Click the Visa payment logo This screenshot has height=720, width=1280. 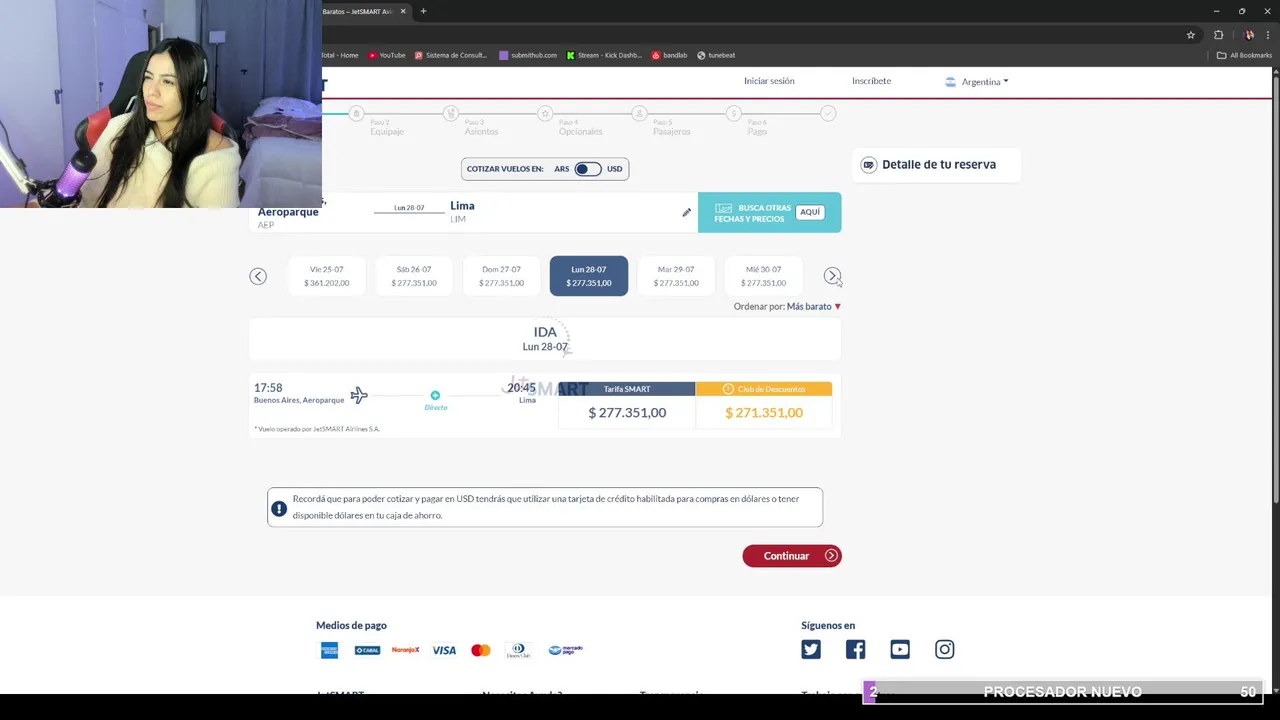coord(444,650)
